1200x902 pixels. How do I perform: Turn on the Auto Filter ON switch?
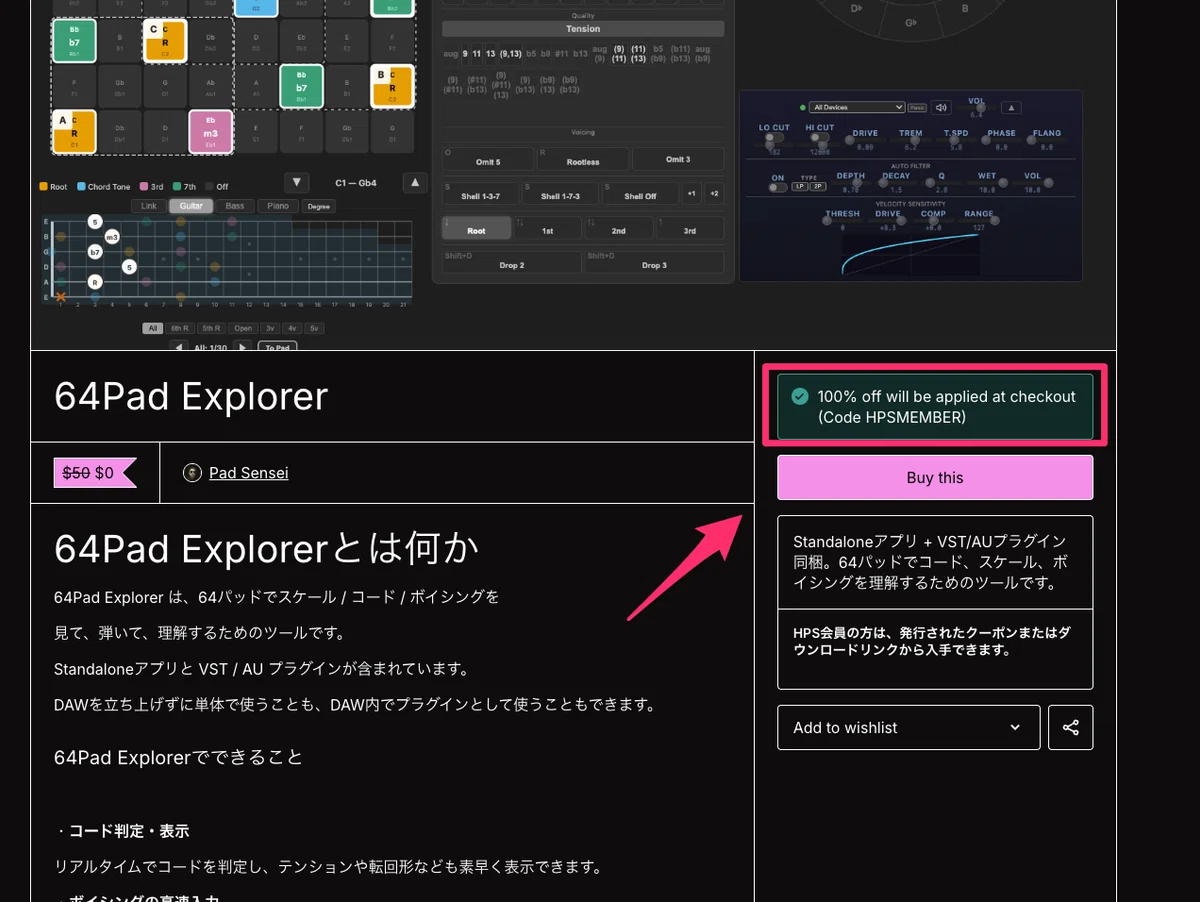point(777,187)
